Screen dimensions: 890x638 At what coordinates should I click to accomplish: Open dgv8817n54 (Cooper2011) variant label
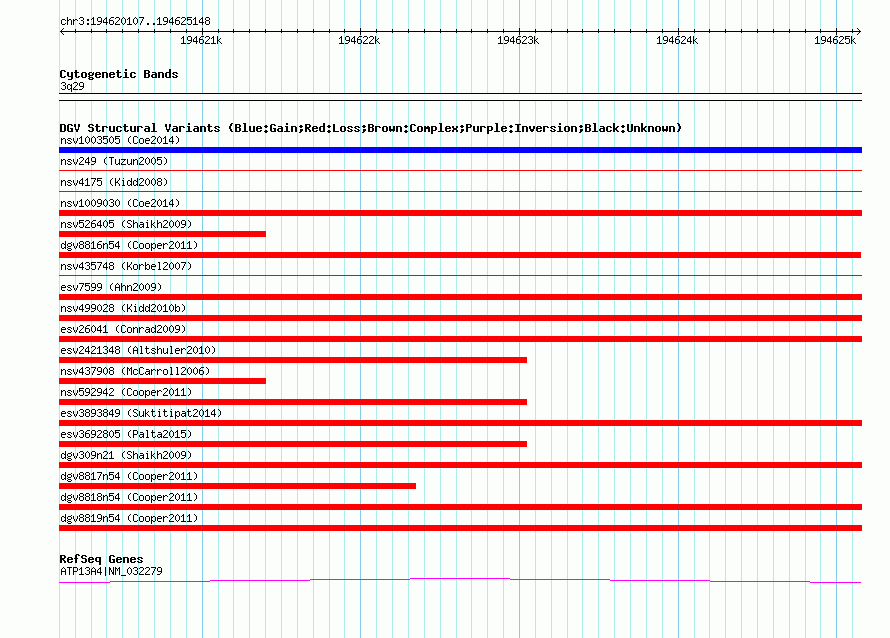[x=129, y=476]
